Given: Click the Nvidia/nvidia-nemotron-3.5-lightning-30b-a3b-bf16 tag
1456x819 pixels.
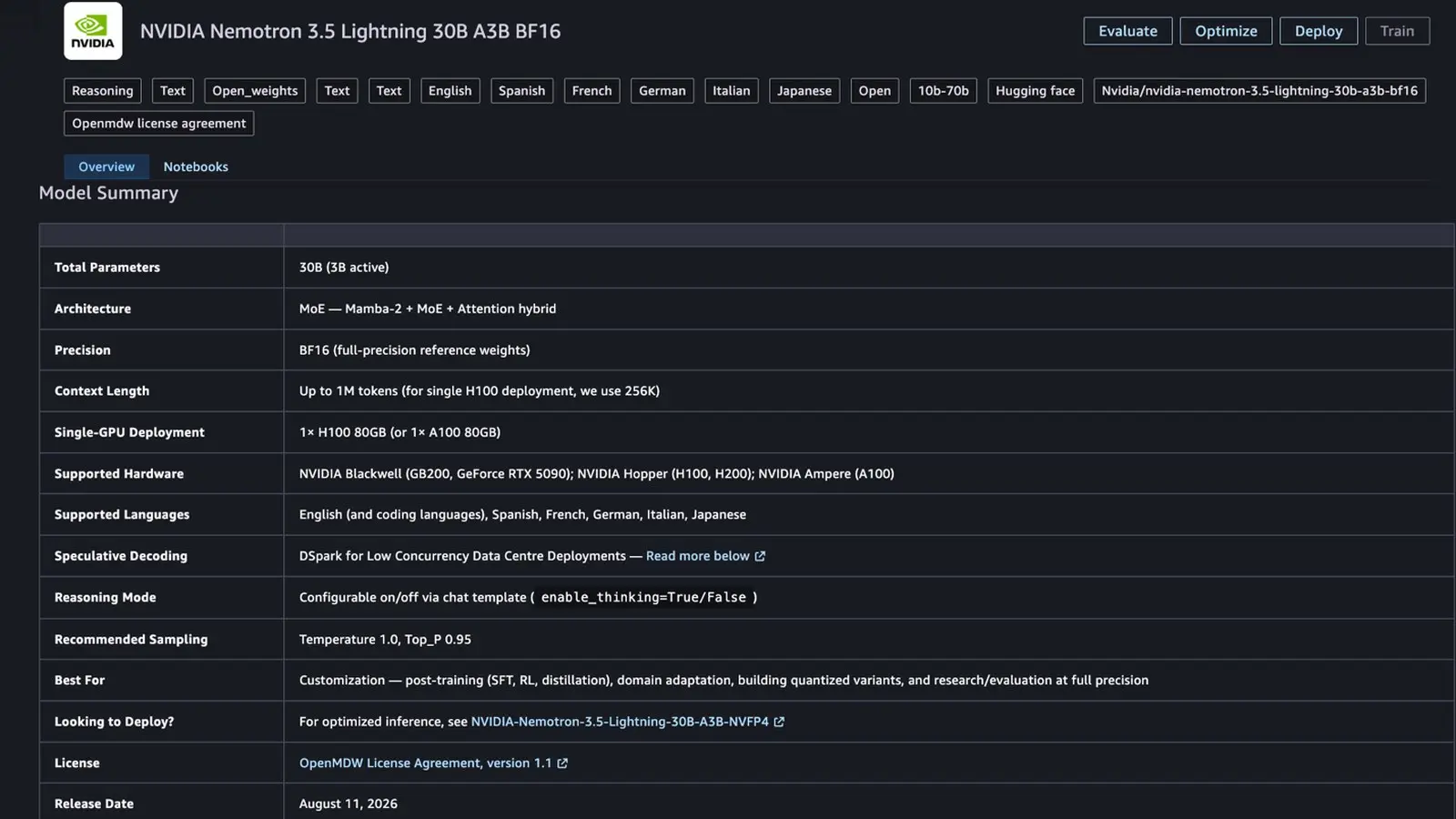Looking at the screenshot, I should (x=1259, y=91).
